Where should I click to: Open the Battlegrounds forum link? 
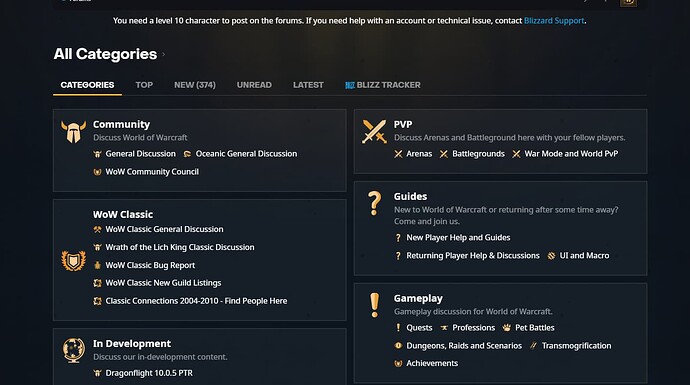pos(478,154)
